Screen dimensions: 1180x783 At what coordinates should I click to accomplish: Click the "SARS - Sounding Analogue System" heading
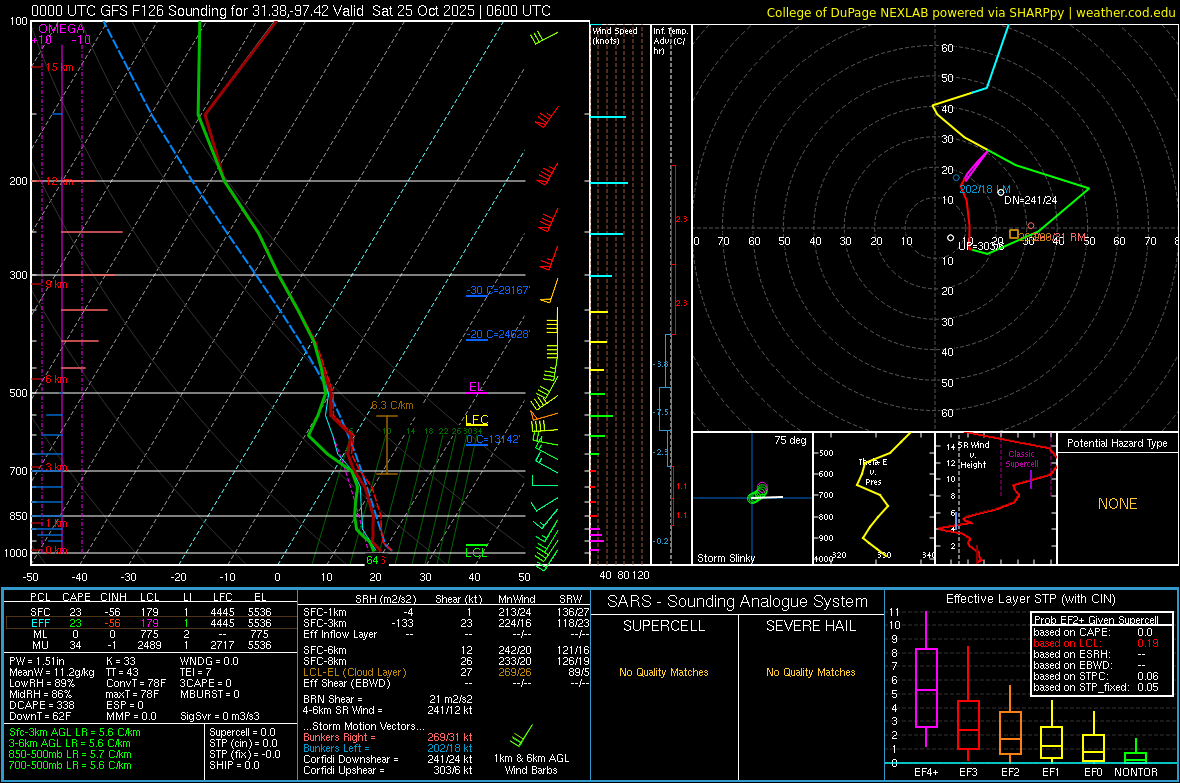pyautogui.click(x=737, y=602)
